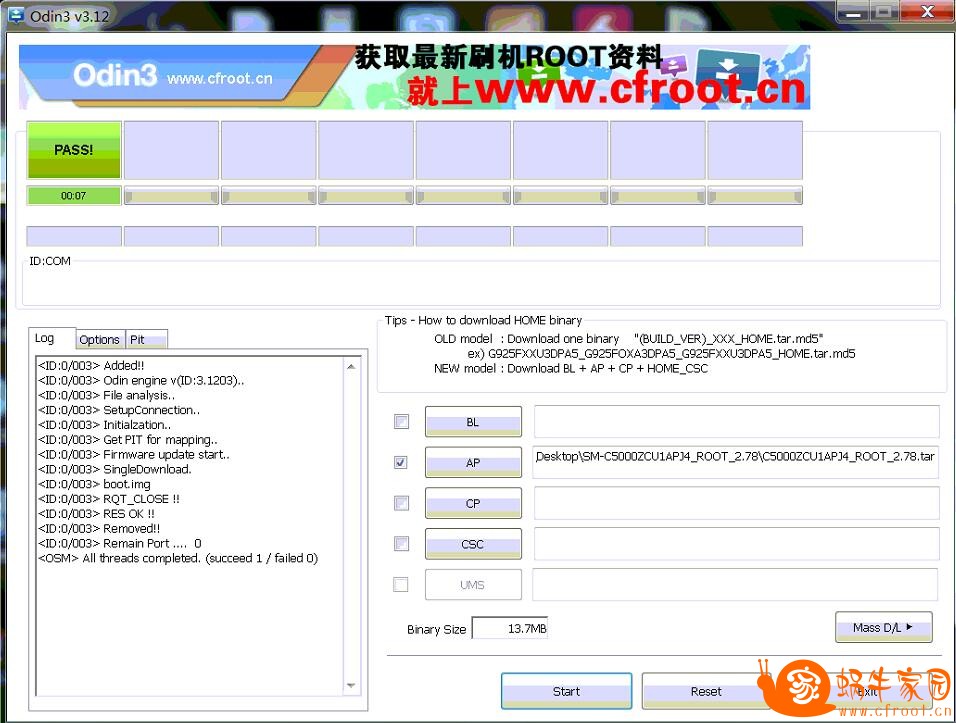Reset Odin with the Reset button
The height and width of the screenshot is (723, 956).
(x=706, y=691)
